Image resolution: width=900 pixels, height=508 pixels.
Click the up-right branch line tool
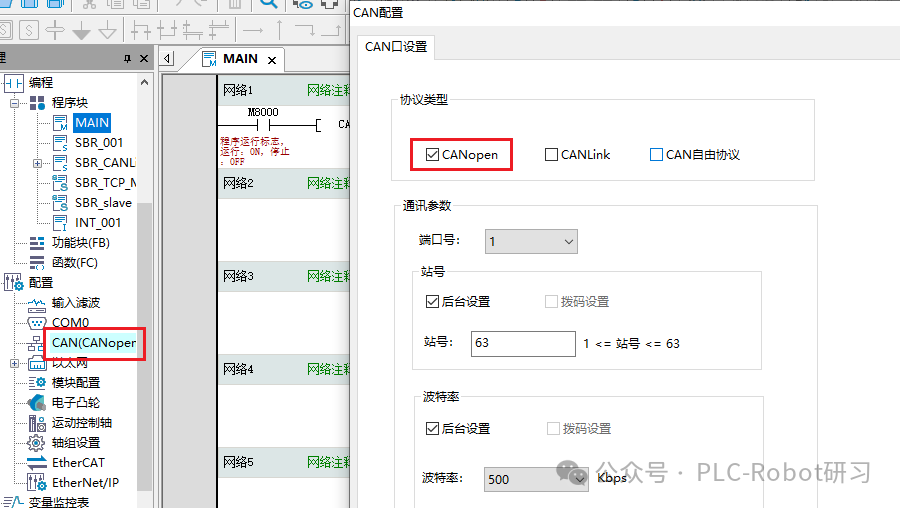(332, 30)
